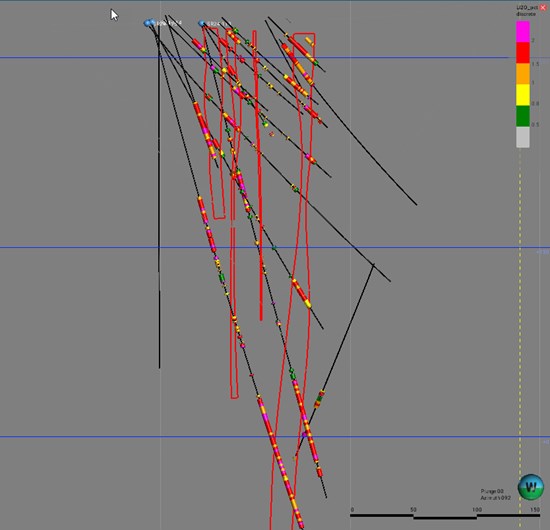Pick the orange swatch in the grade legend

pyautogui.click(x=523, y=74)
